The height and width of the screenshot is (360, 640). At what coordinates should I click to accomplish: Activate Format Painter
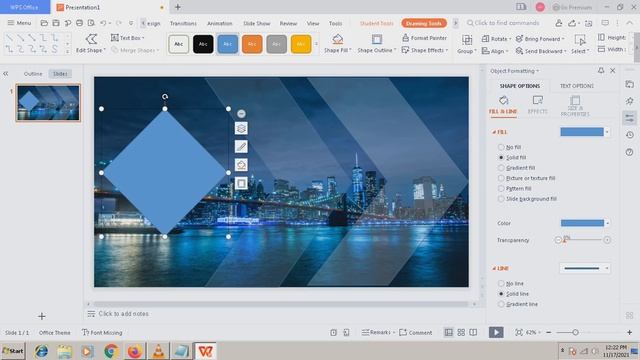(424, 38)
